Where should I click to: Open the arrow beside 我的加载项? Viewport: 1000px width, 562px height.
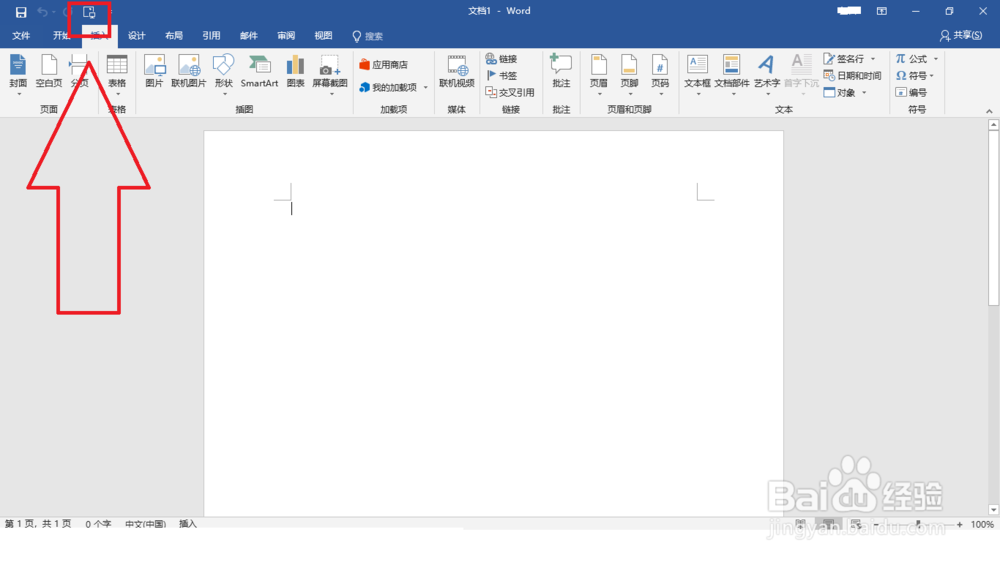point(425,87)
